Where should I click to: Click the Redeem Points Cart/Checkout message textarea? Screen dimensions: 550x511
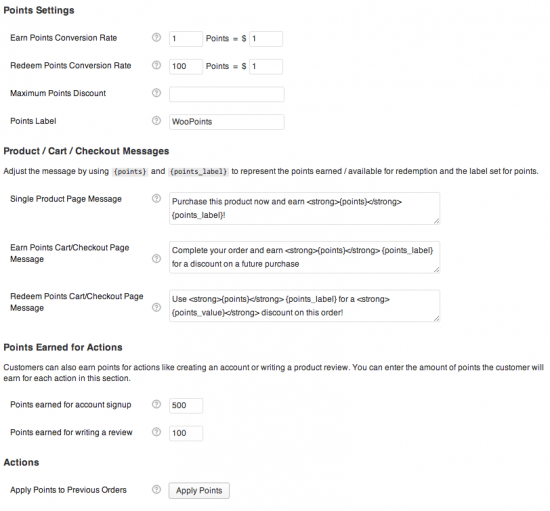[x=304, y=306]
